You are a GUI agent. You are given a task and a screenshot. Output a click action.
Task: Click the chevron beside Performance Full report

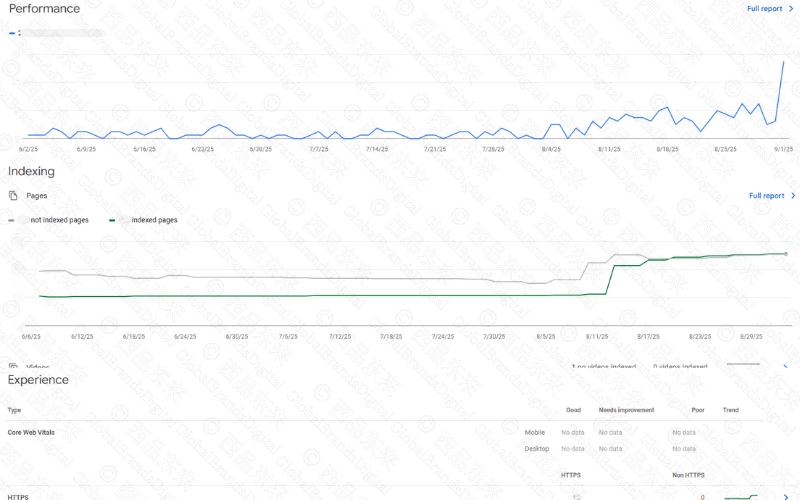click(793, 9)
